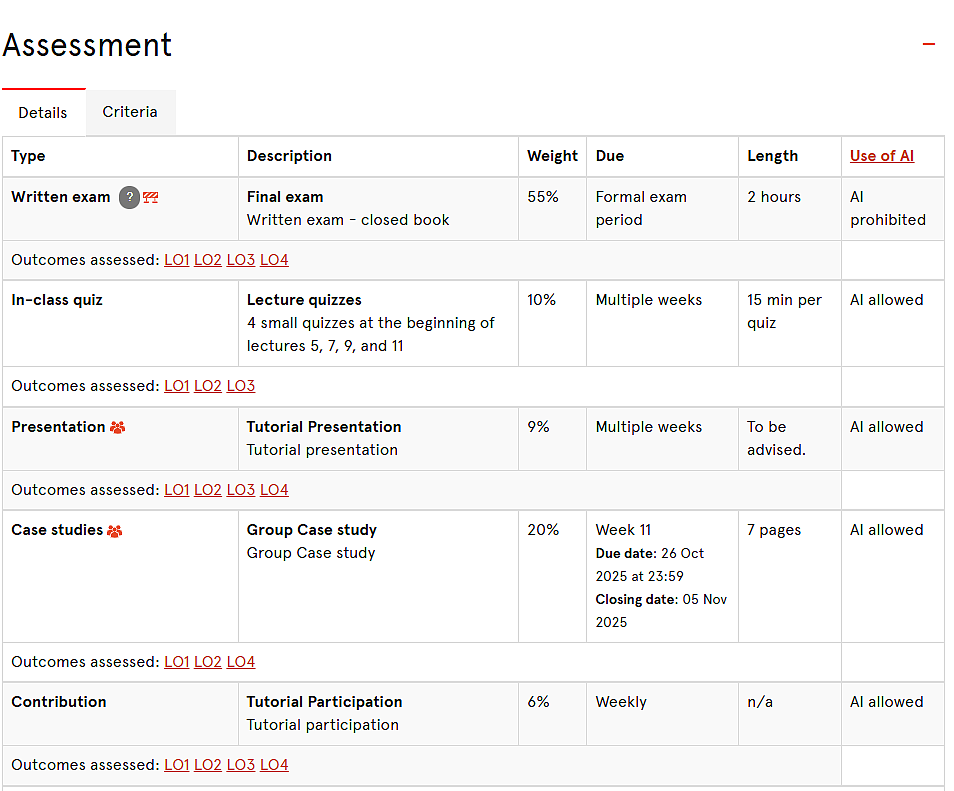
Task: Click the group icon next to Case studies
Action: tap(114, 531)
